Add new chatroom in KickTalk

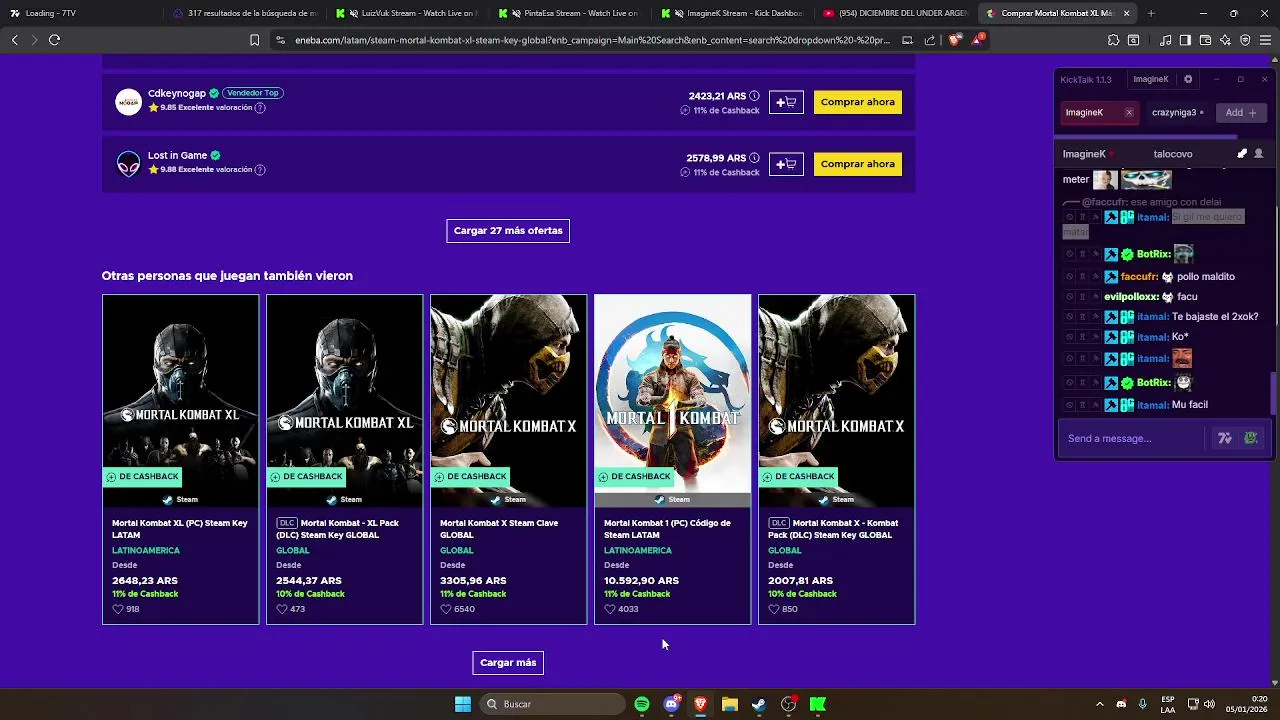click(x=1241, y=113)
